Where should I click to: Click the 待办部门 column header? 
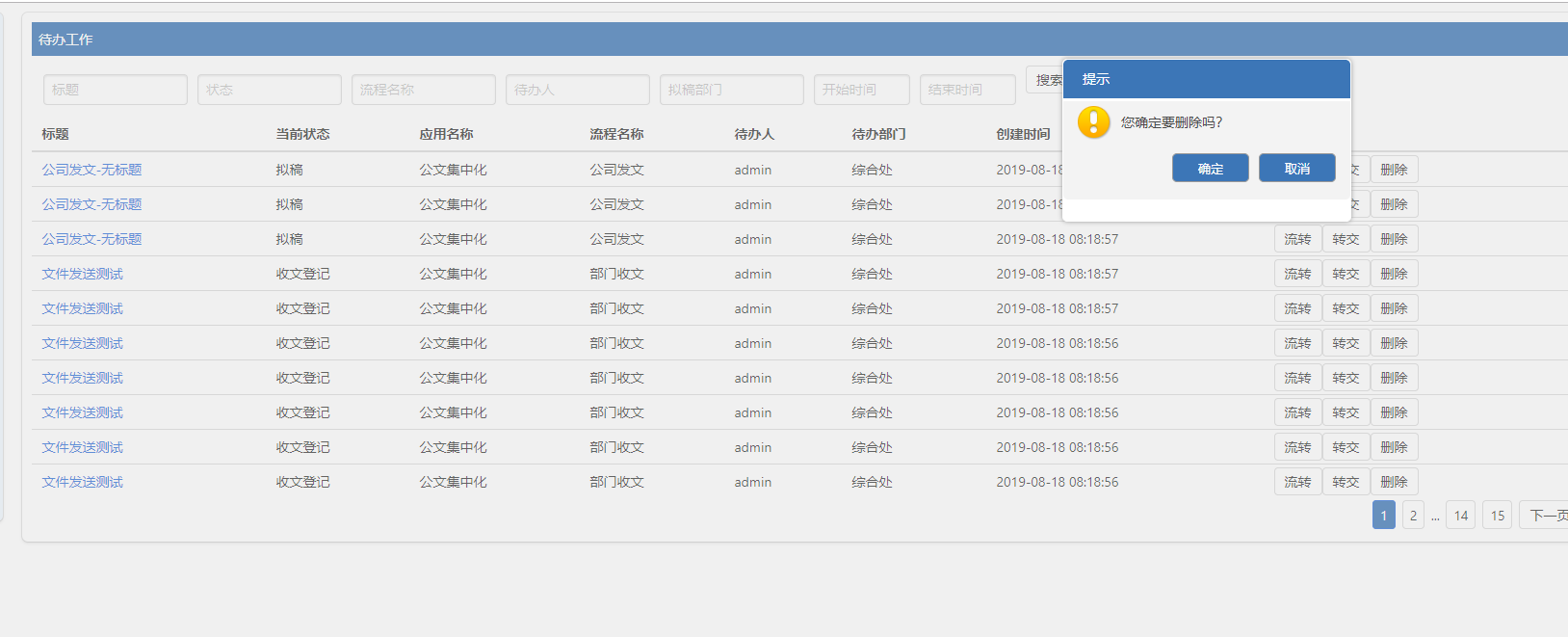click(x=878, y=134)
